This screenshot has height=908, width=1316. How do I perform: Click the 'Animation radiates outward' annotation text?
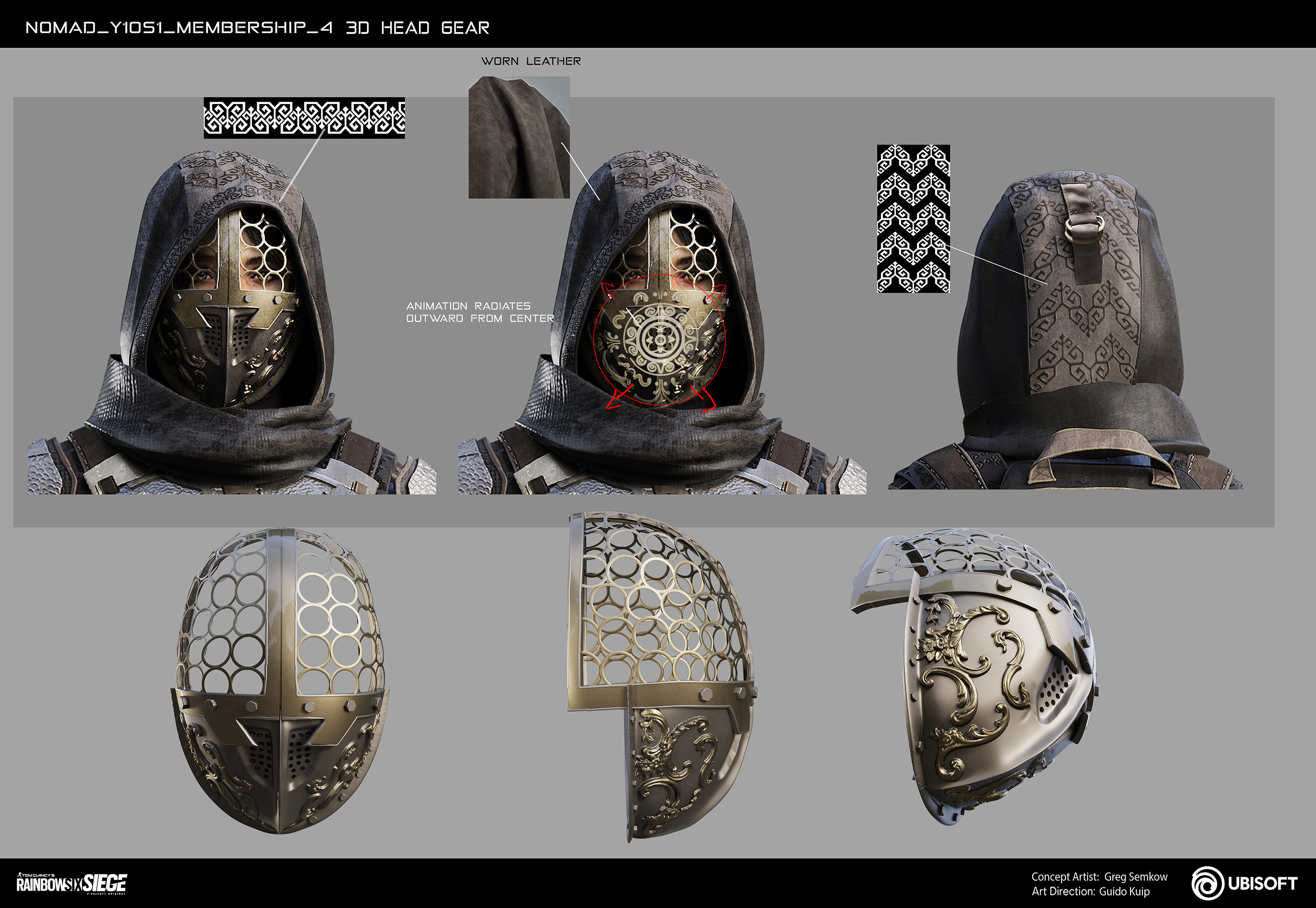pos(479,312)
